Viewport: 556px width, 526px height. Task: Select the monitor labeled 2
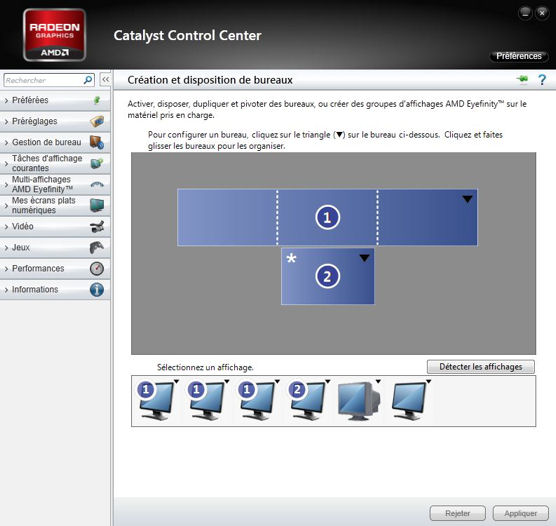pyautogui.click(x=307, y=401)
